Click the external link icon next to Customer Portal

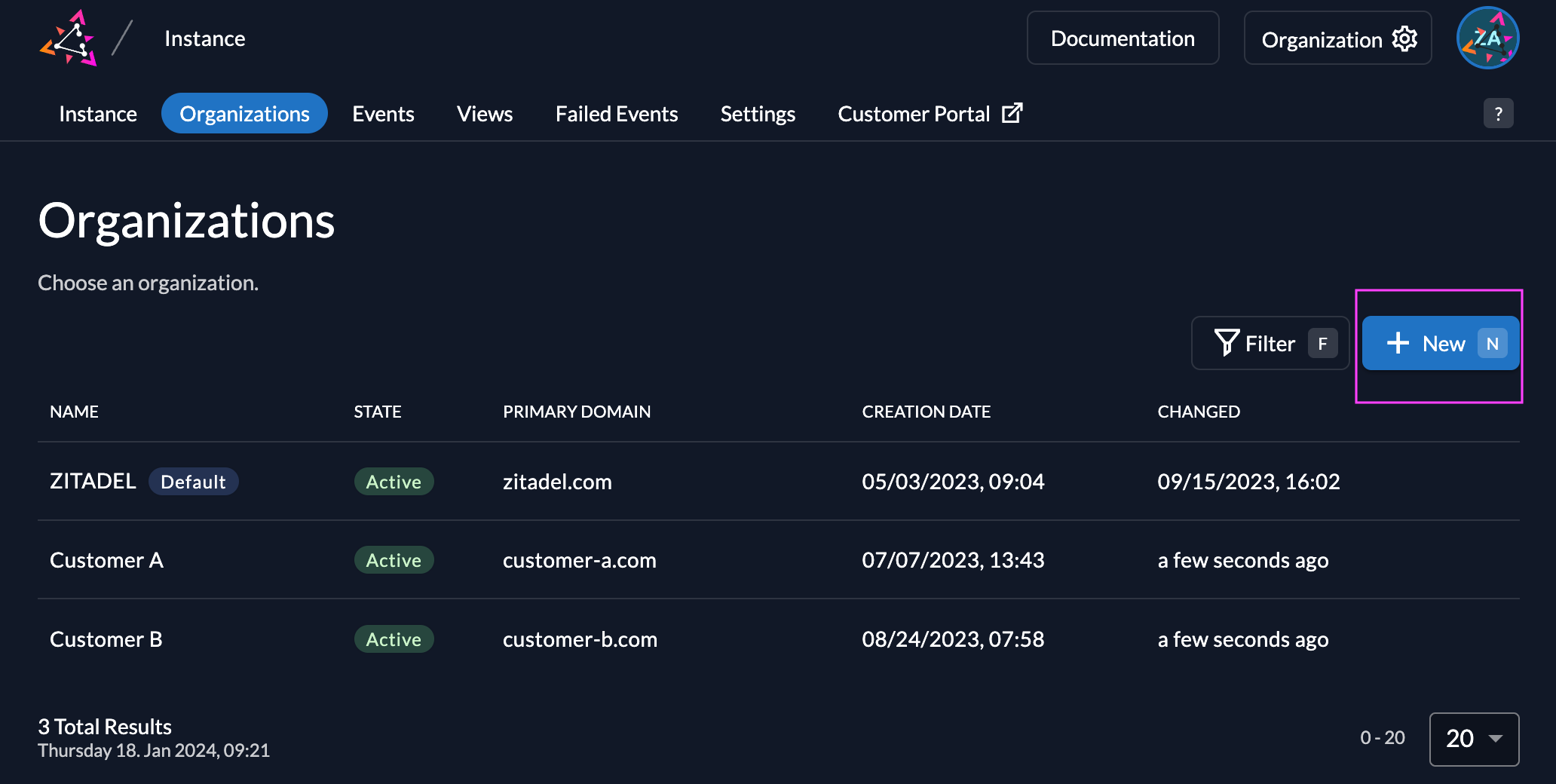pyautogui.click(x=1012, y=112)
